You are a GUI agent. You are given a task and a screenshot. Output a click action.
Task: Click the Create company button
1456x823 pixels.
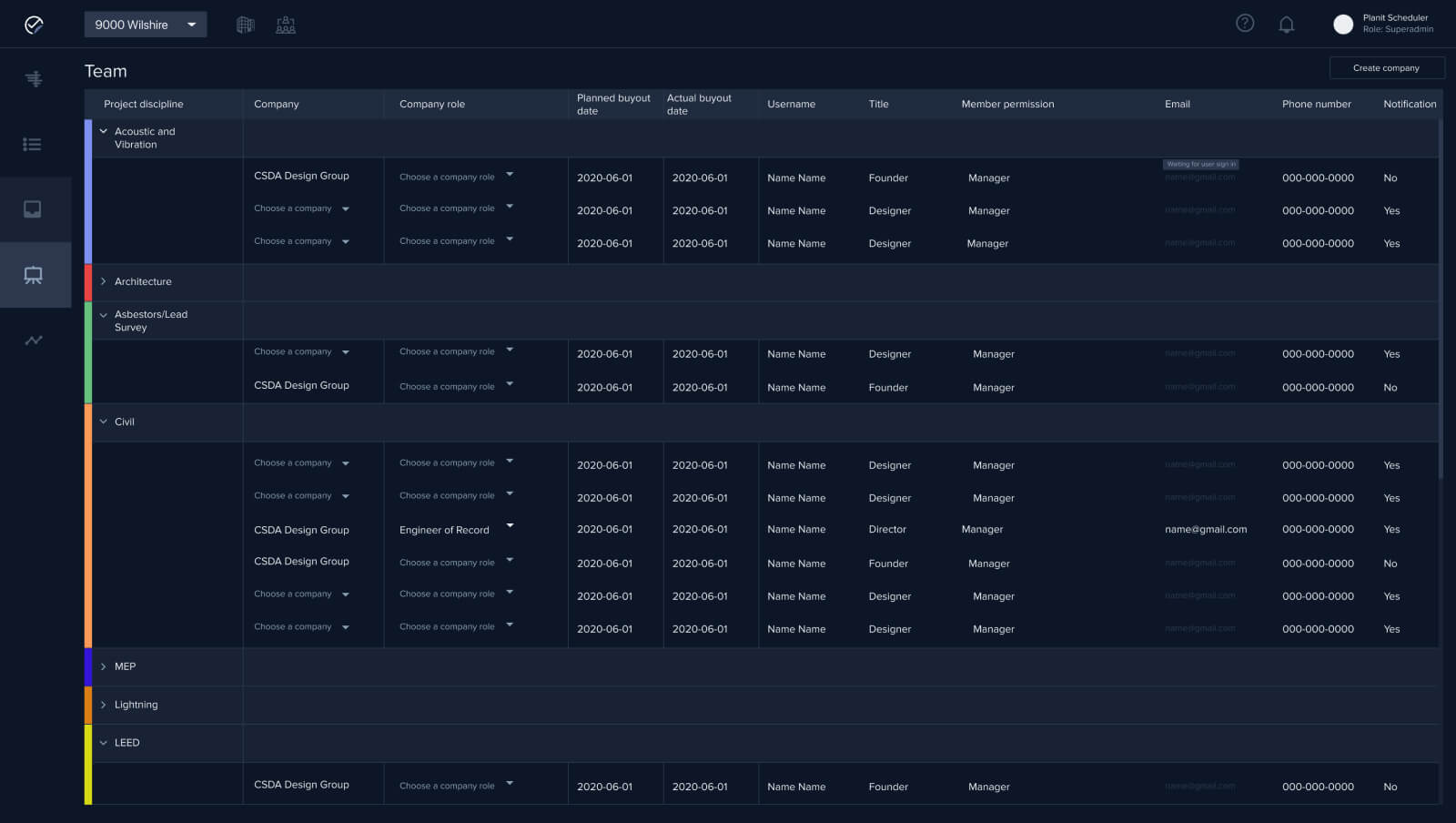(x=1386, y=68)
